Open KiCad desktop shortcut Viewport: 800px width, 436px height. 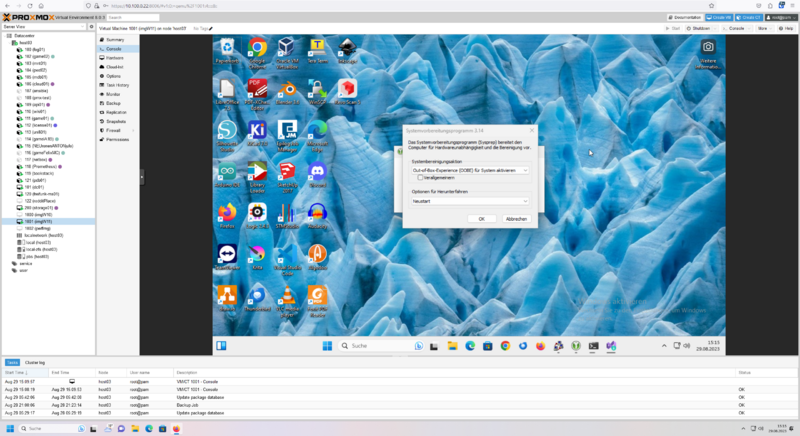pos(257,134)
